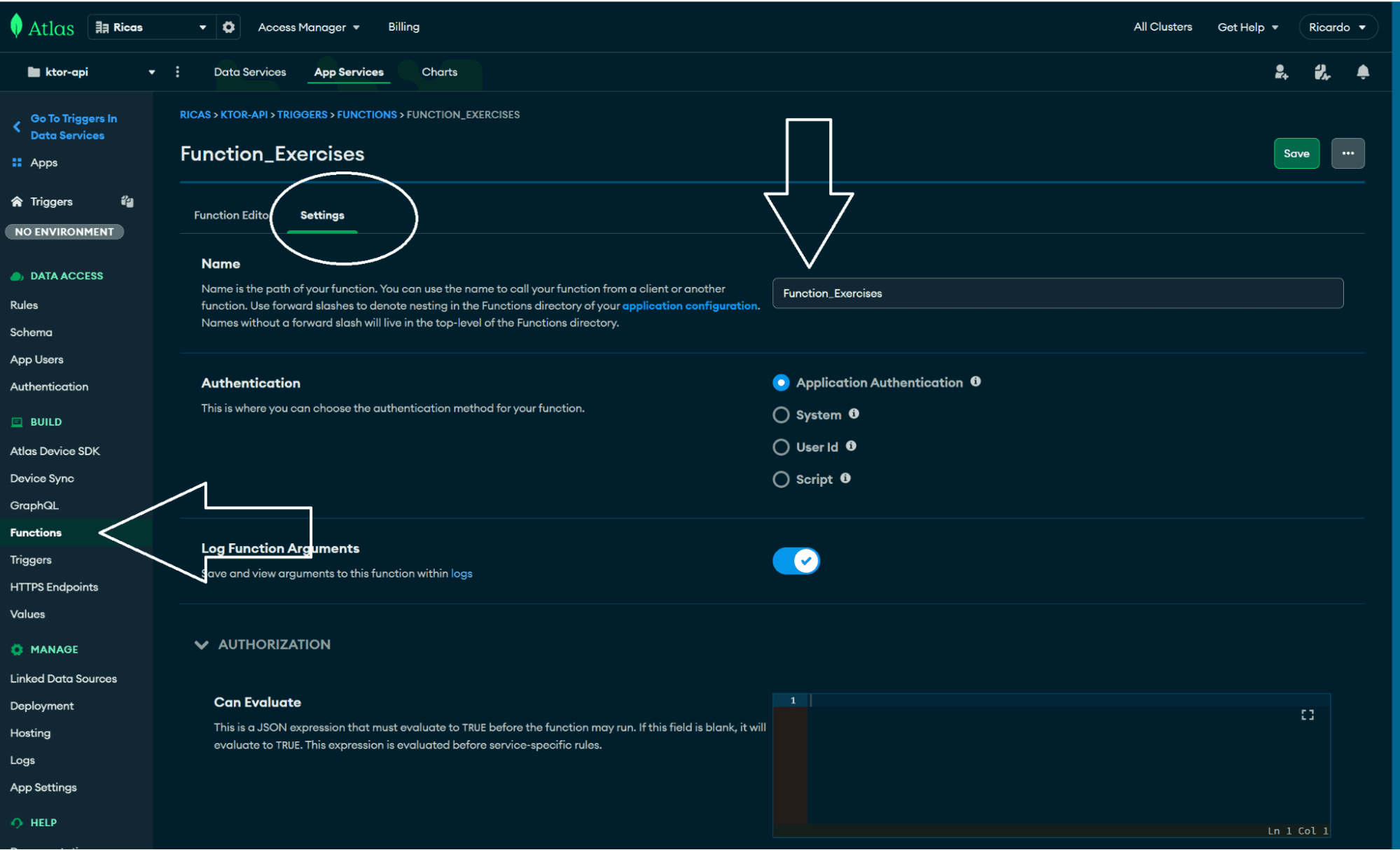Click the GraphQL icon in sidebar

click(34, 505)
